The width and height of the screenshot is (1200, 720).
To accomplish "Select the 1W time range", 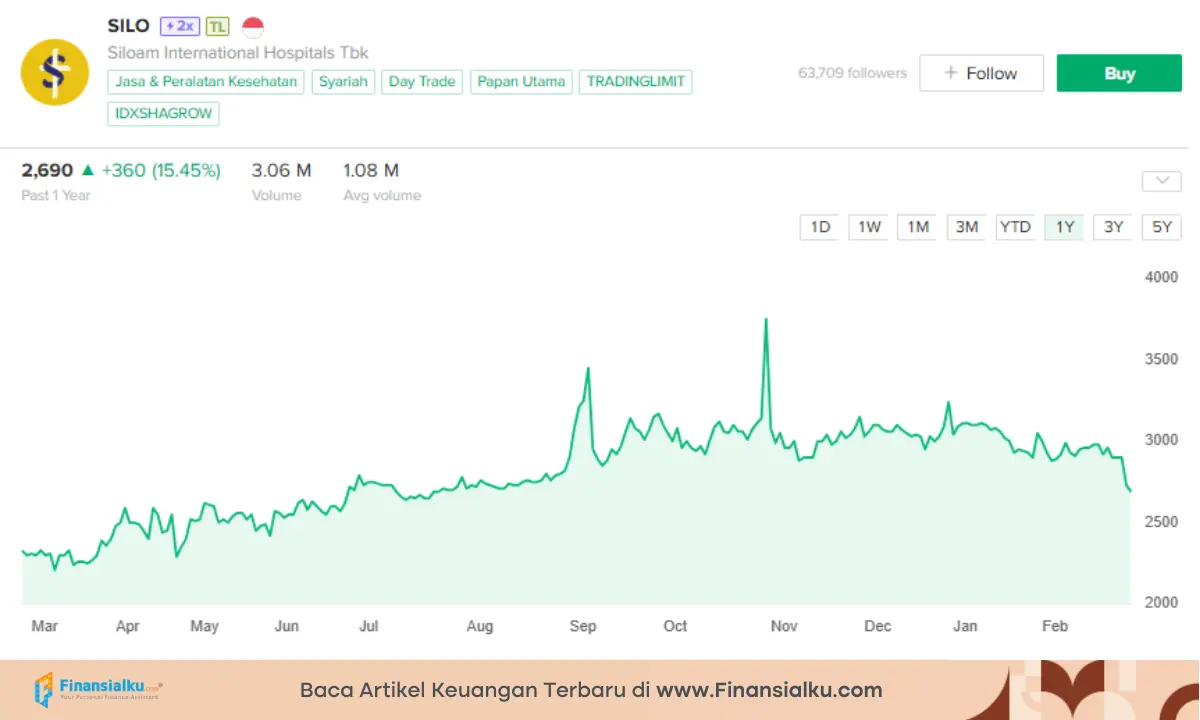I will [x=869, y=227].
